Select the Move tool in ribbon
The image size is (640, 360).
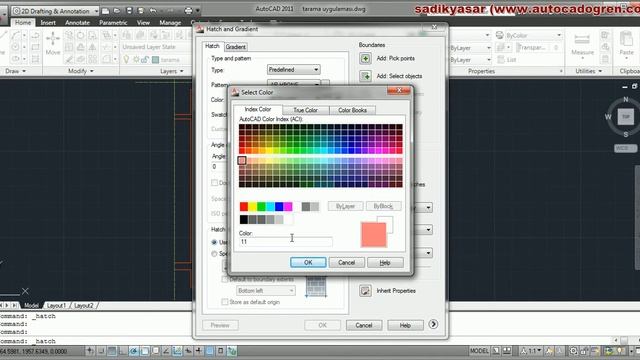click(53, 44)
